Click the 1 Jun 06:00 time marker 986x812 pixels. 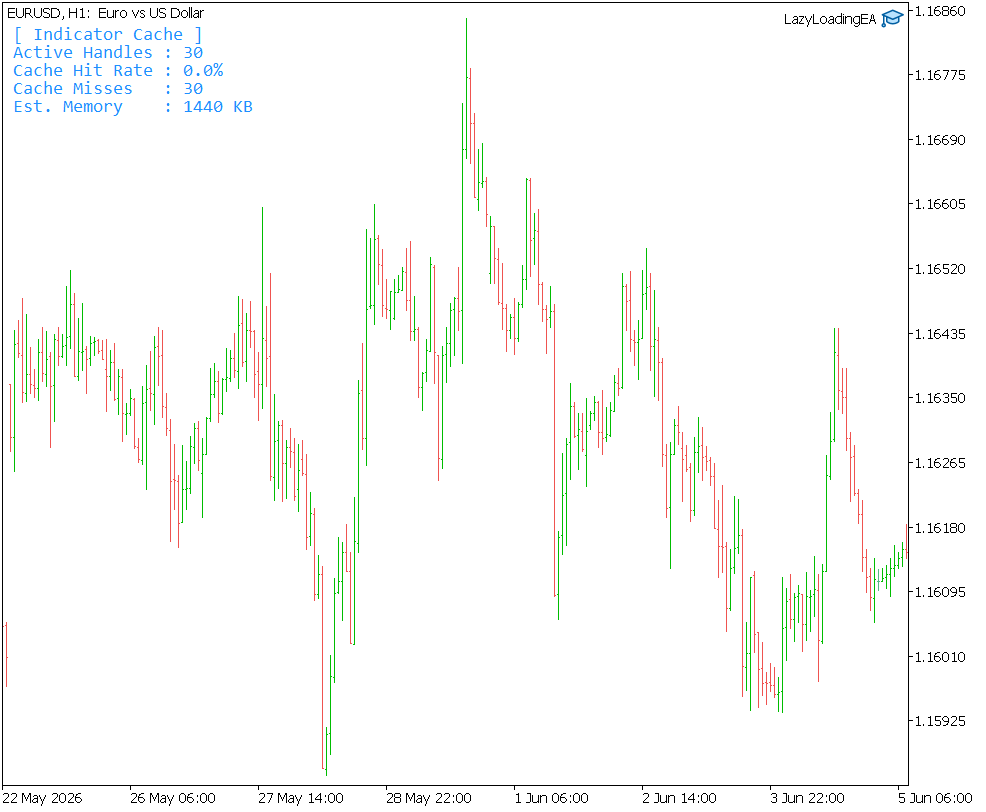click(551, 798)
